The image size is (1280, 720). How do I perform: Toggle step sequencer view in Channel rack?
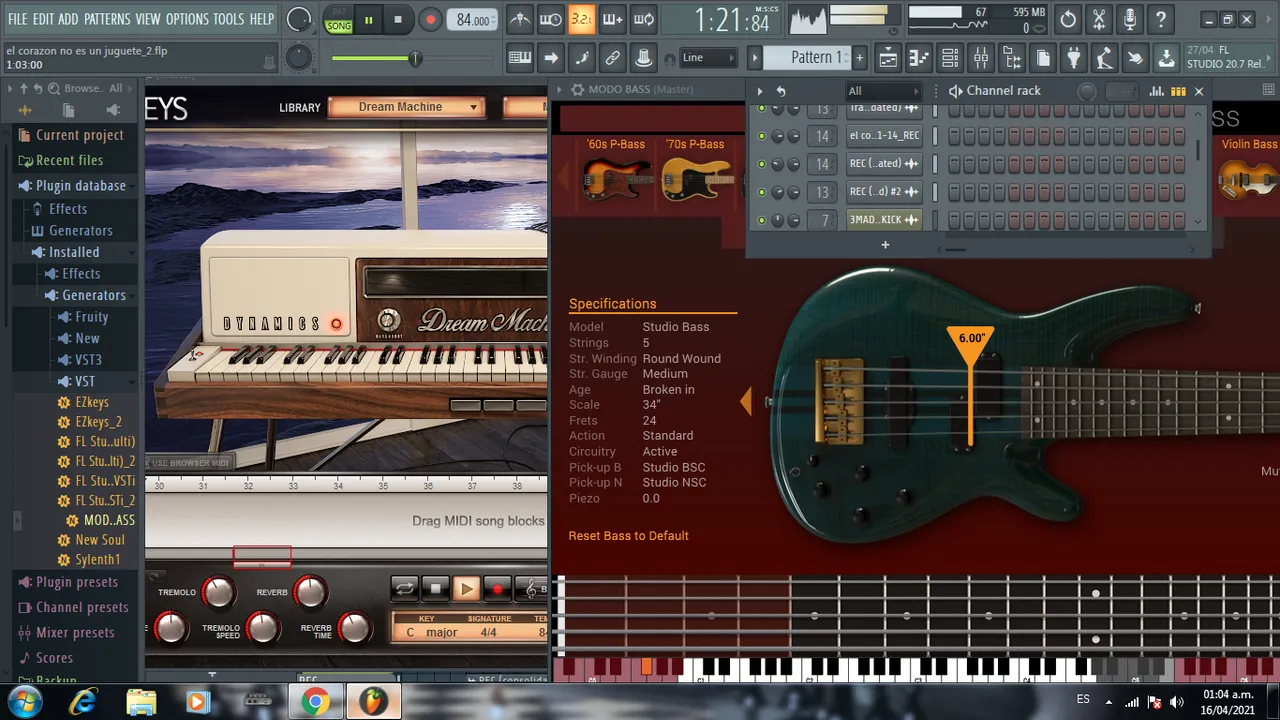[1178, 91]
